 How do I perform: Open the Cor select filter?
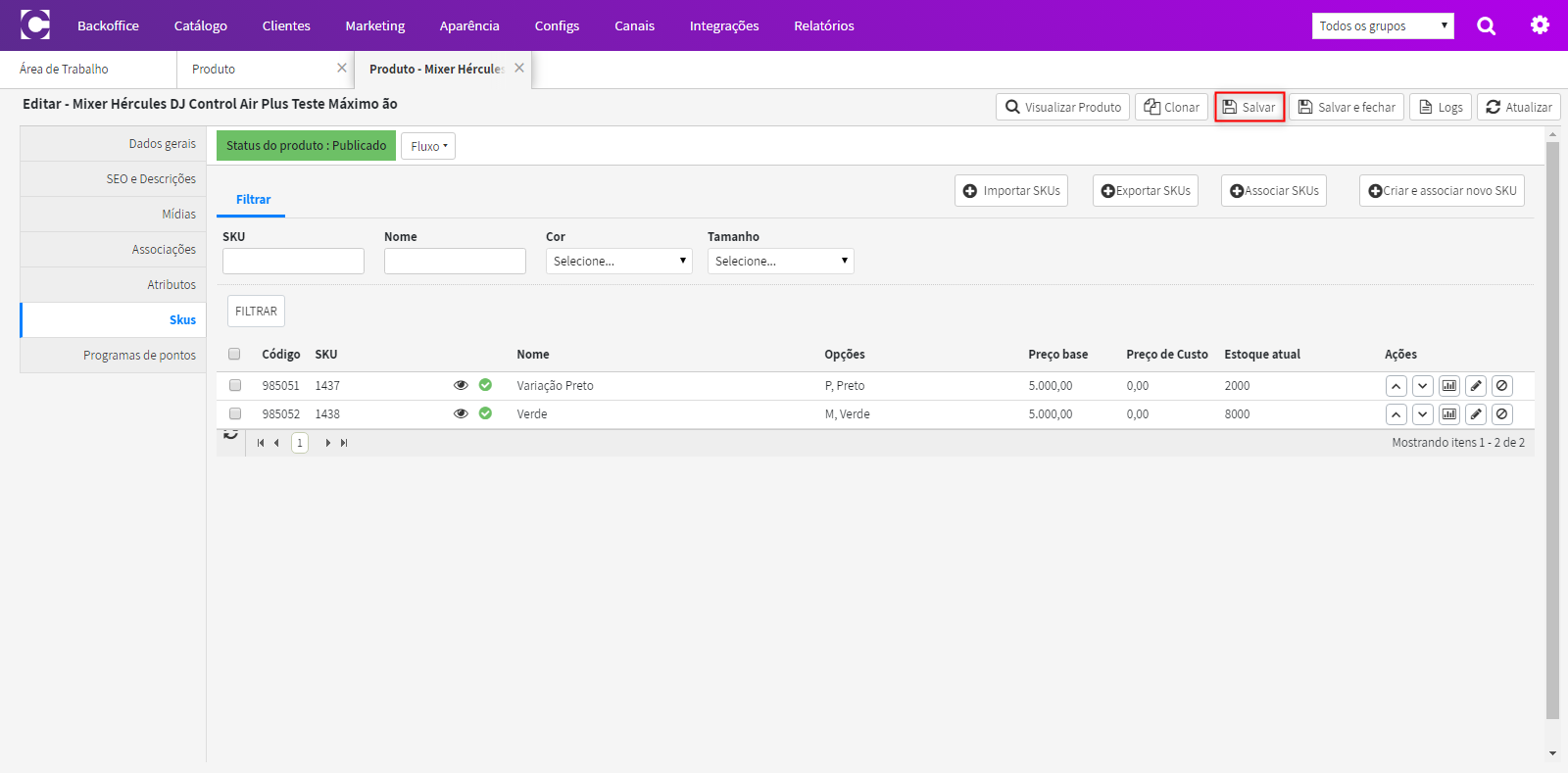619,261
